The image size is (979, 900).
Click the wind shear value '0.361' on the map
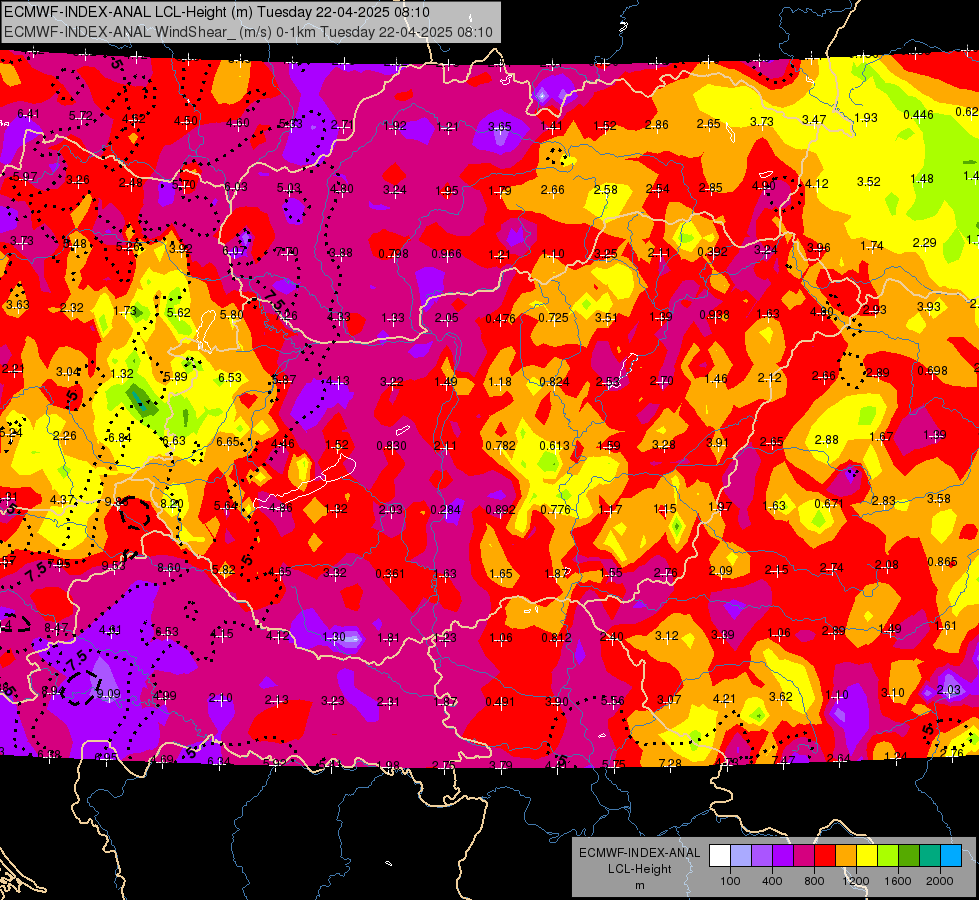(390, 573)
